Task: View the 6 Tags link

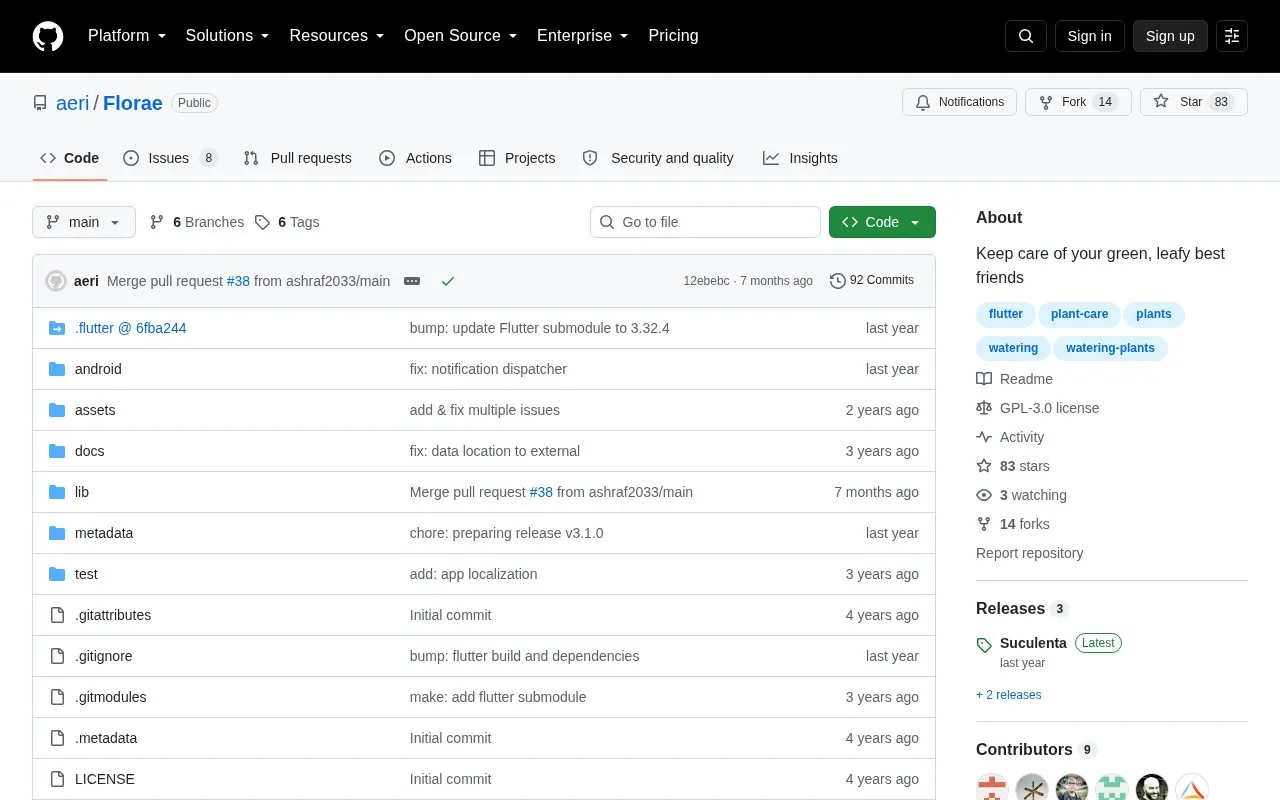Action: point(287,222)
